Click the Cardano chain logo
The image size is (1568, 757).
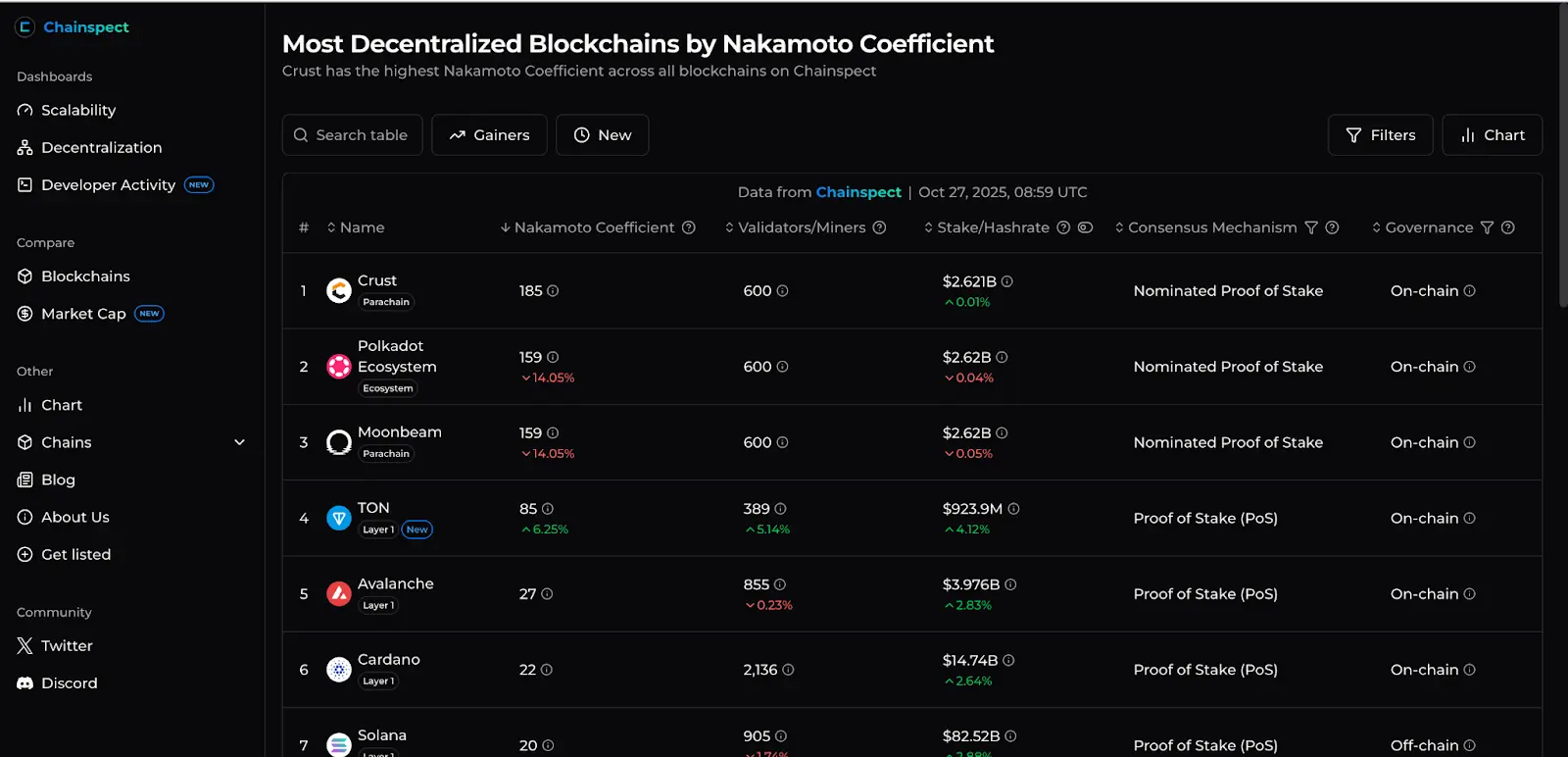coord(339,670)
